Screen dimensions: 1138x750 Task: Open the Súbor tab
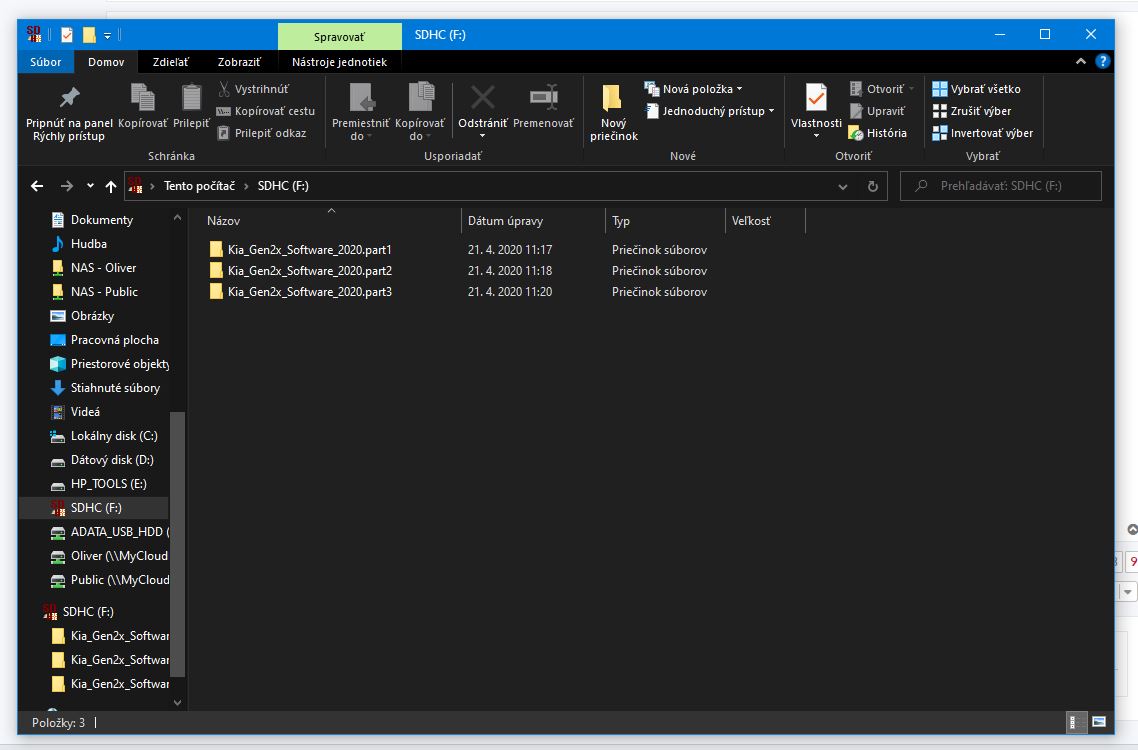click(x=46, y=62)
